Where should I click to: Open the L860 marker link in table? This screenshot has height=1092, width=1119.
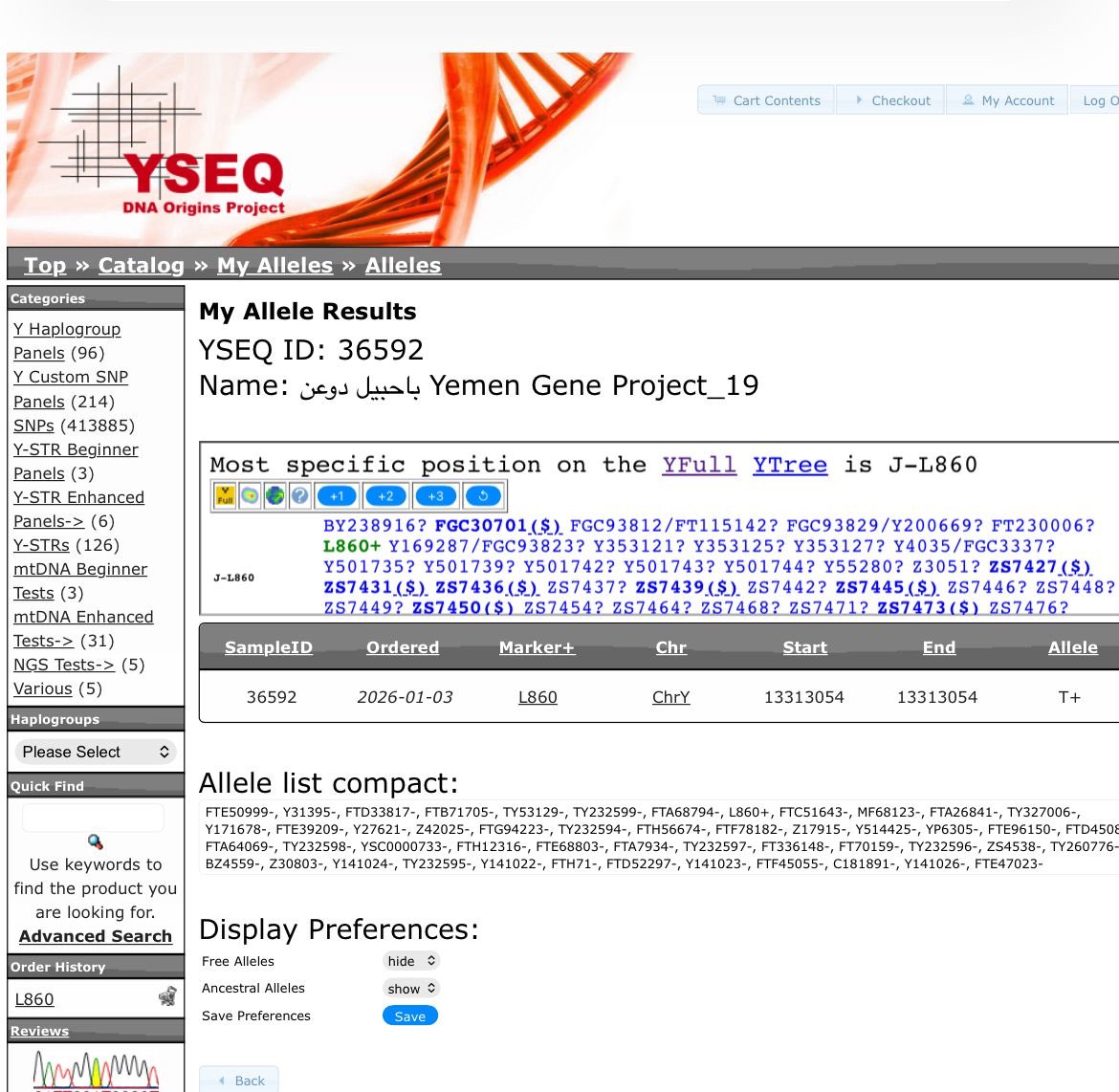tap(538, 696)
